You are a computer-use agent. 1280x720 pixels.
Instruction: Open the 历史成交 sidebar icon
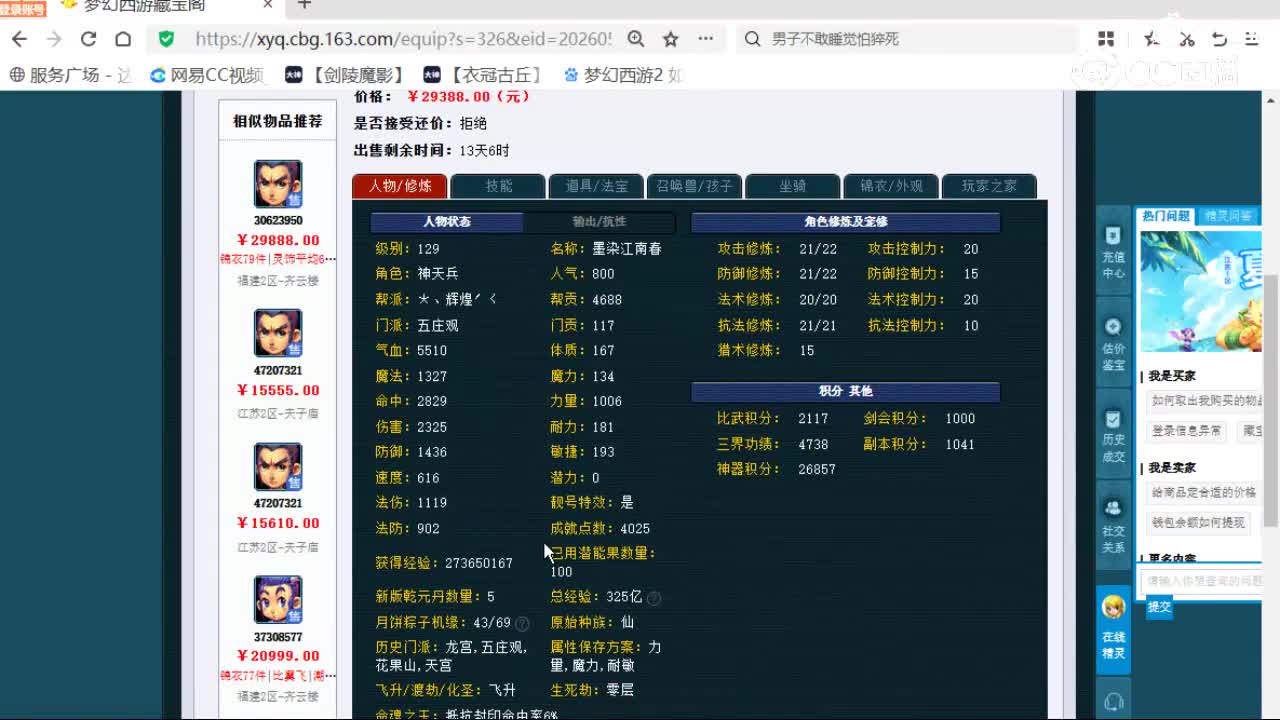click(x=1113, y=435)
